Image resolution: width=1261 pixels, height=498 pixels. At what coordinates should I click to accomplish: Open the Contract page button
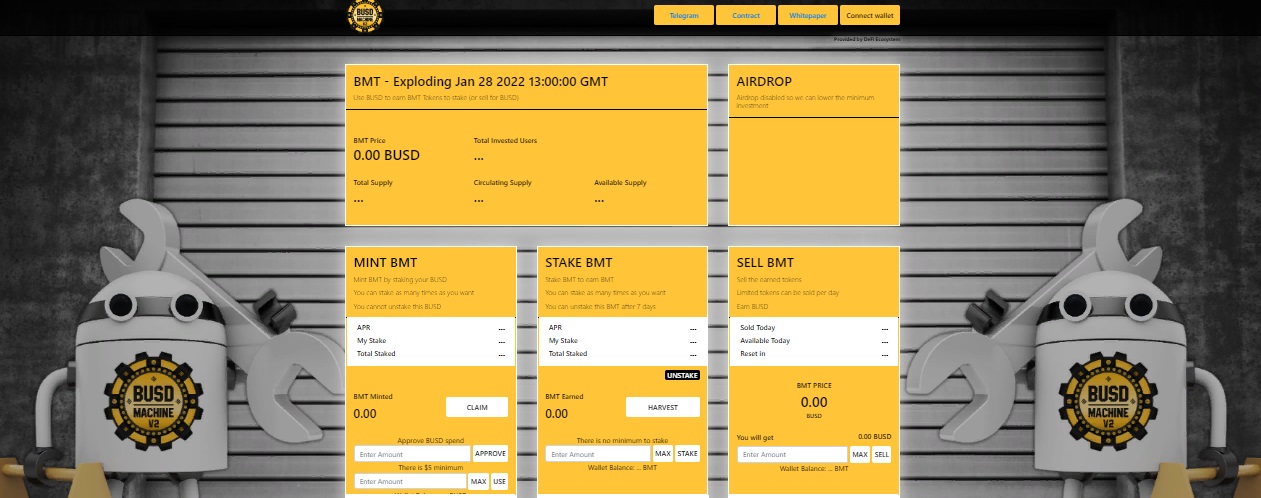click(x=746, y=15)
